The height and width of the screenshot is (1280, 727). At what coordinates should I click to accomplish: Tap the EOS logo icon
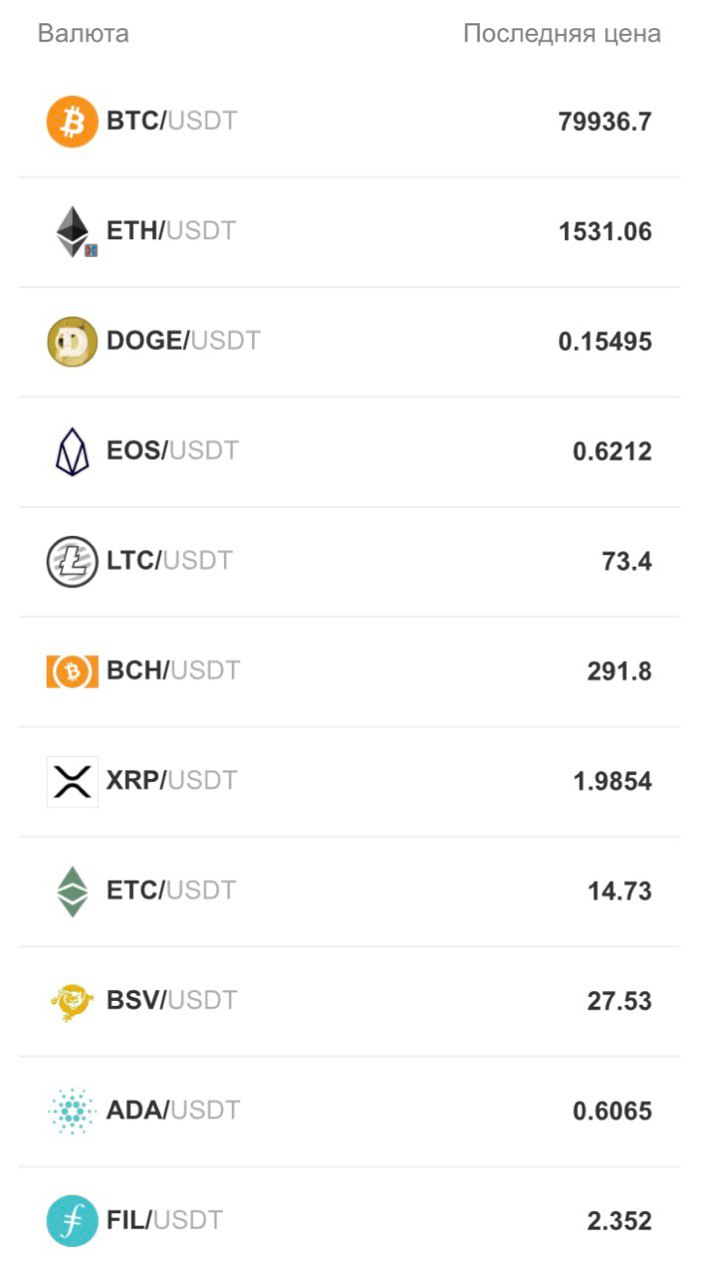coord(72,452)
